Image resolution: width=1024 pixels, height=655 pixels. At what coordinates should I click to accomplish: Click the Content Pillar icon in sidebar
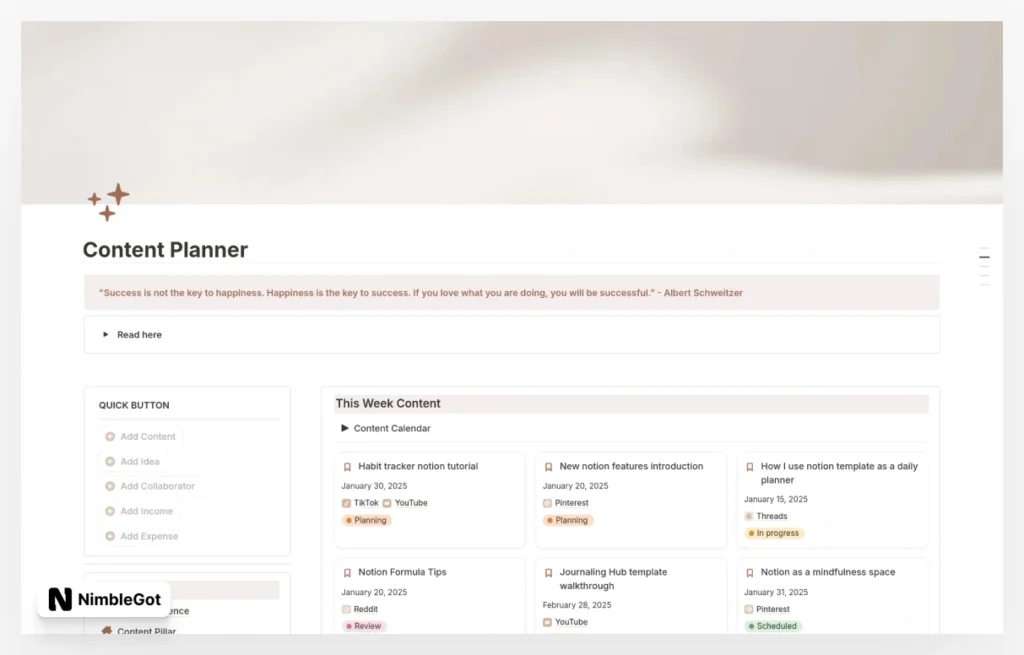click(x=106, y=630)
